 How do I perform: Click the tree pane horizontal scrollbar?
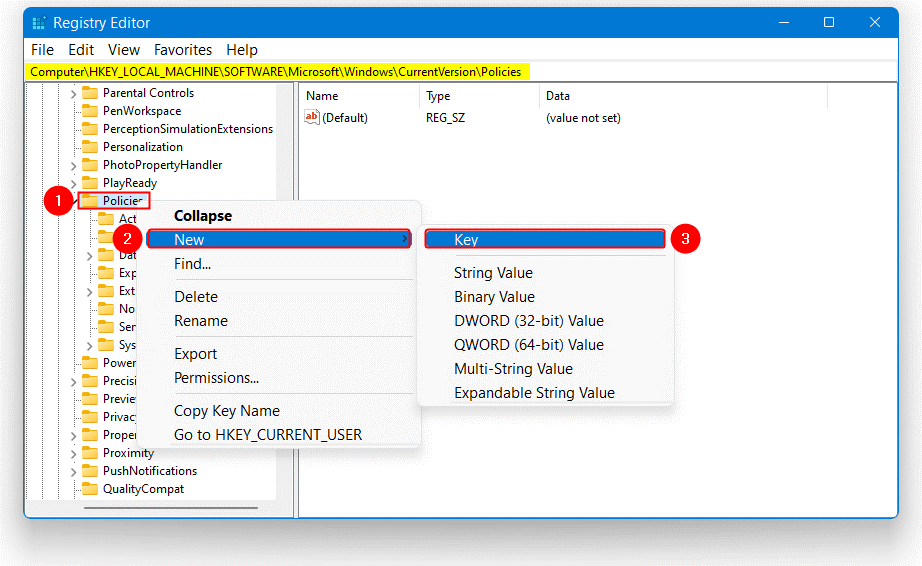point(150,507)
